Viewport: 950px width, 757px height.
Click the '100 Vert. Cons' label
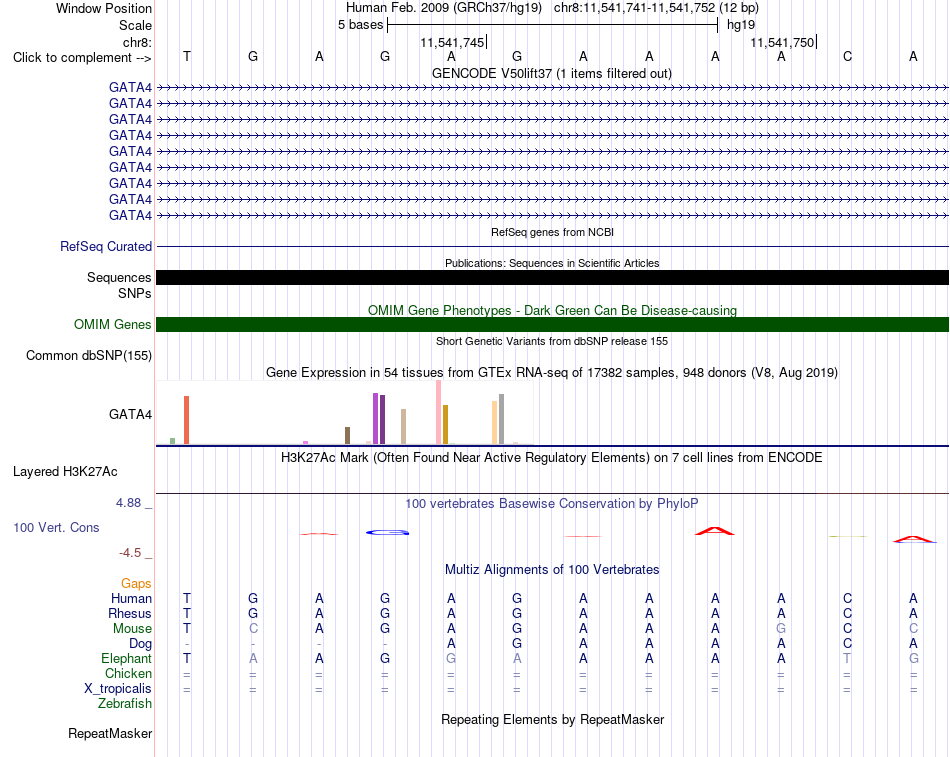(56, 528)
